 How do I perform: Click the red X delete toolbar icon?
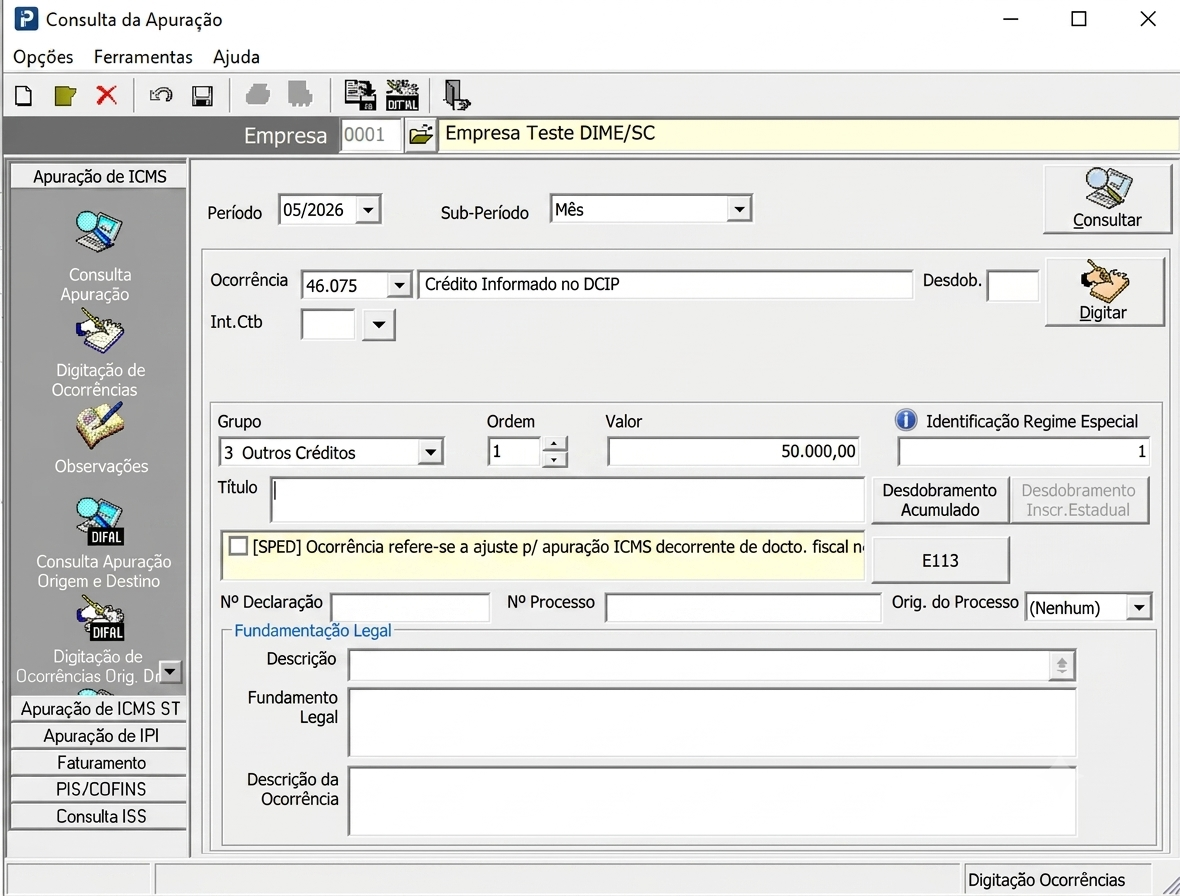point(106,95)
